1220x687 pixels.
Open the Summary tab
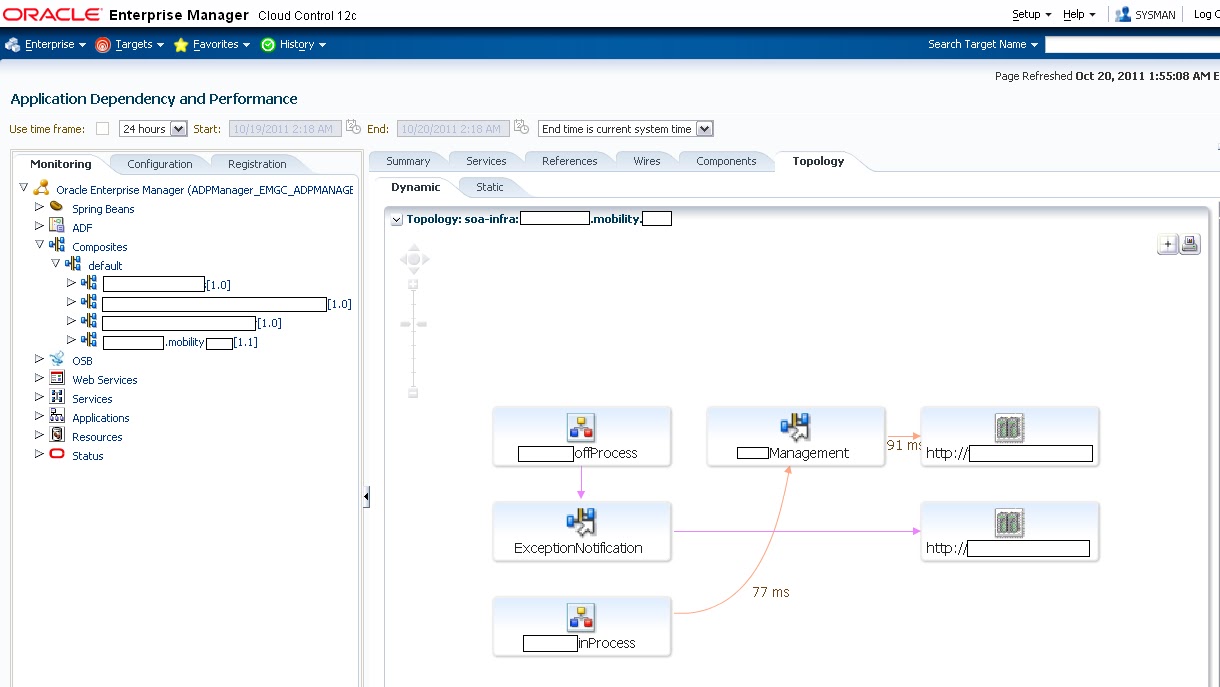click(408, 161)
